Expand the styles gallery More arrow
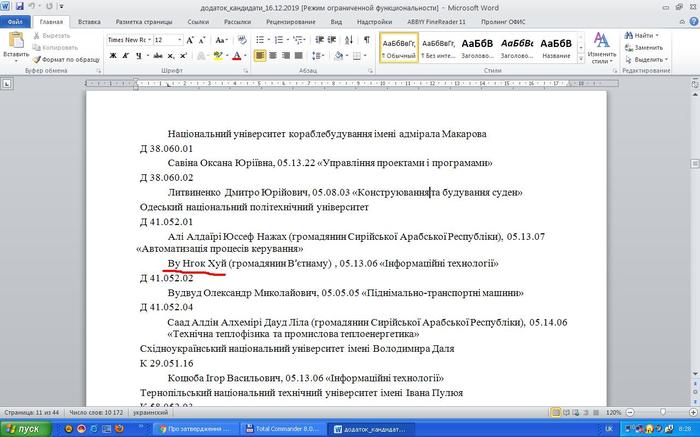 (x=581, y=59)
